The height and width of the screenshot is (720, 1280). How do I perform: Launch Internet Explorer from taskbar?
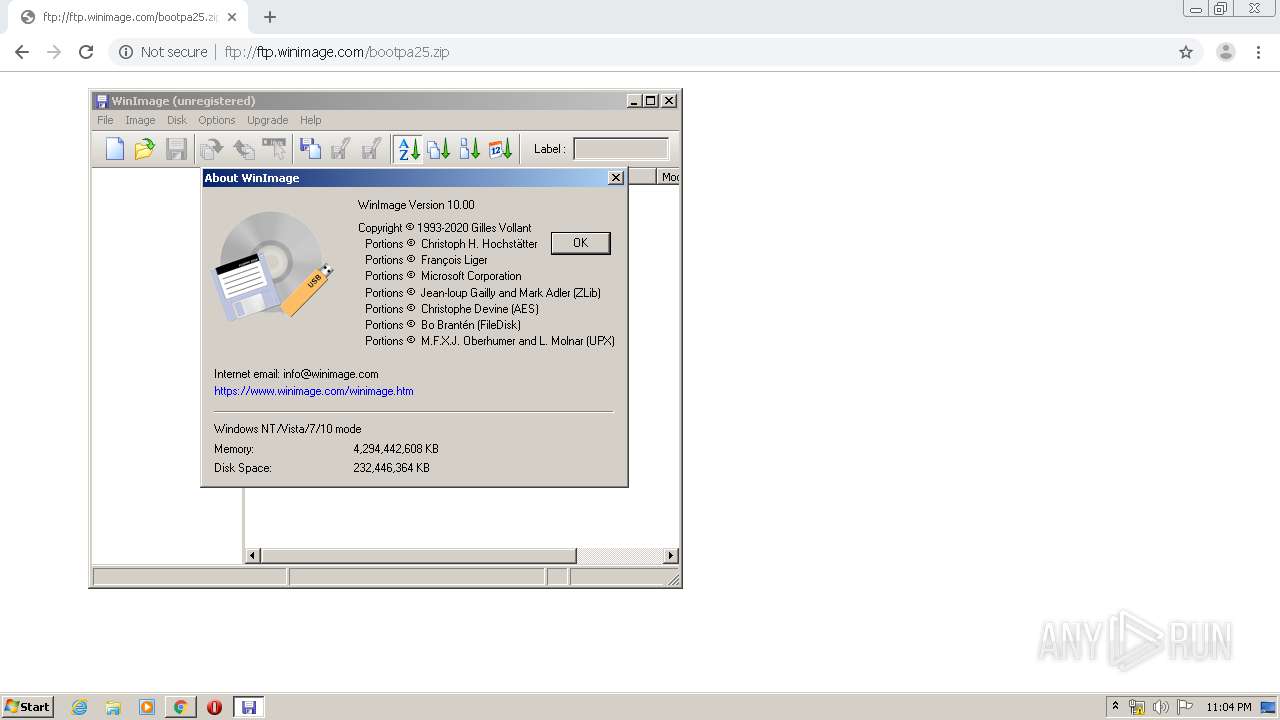point(80,707)
